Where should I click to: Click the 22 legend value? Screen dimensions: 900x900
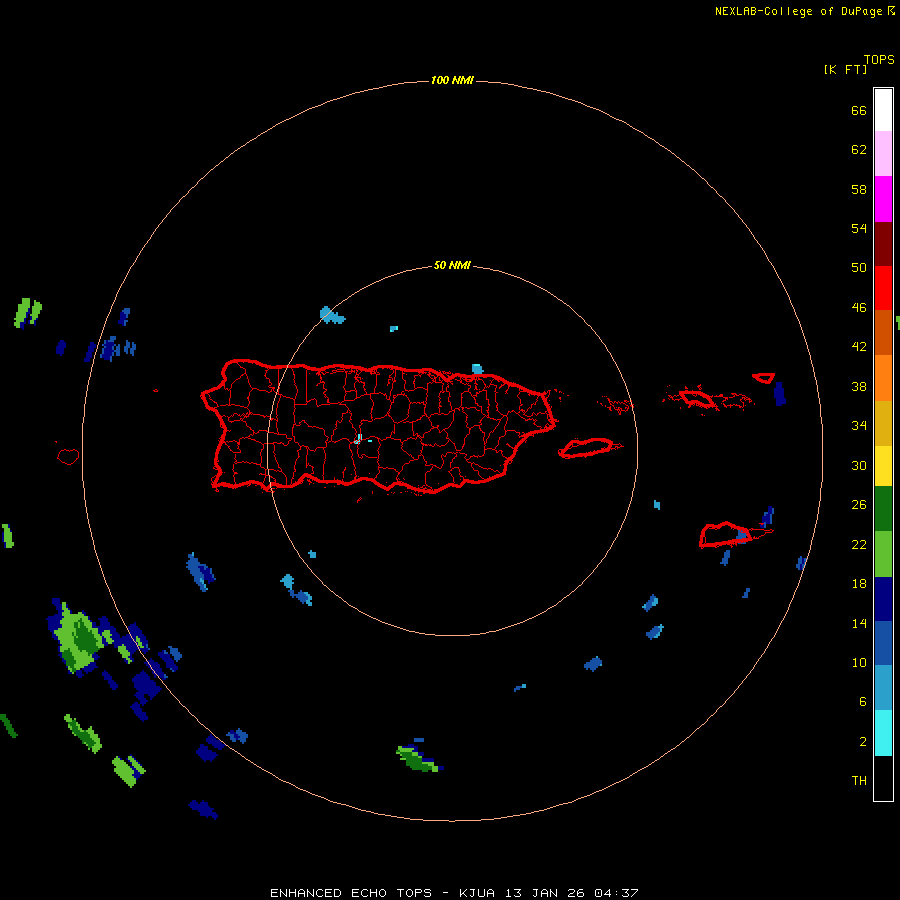point(859,545)
